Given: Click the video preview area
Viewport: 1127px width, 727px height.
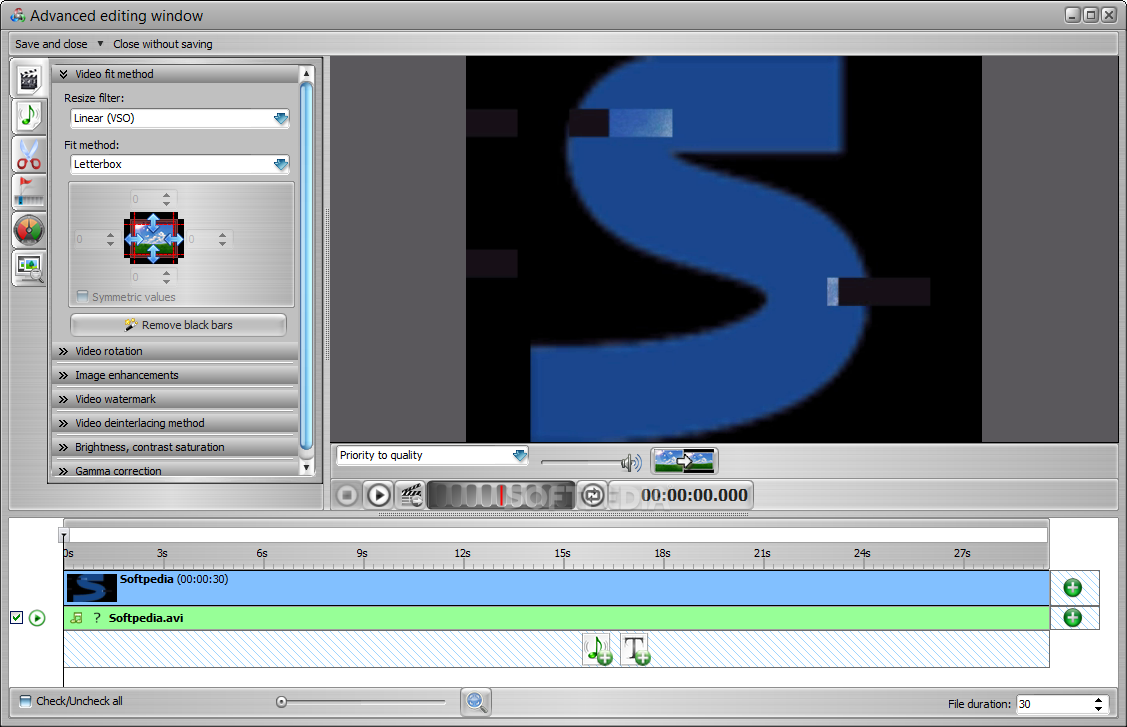Looking at the screenshot, I should (724, 249).
